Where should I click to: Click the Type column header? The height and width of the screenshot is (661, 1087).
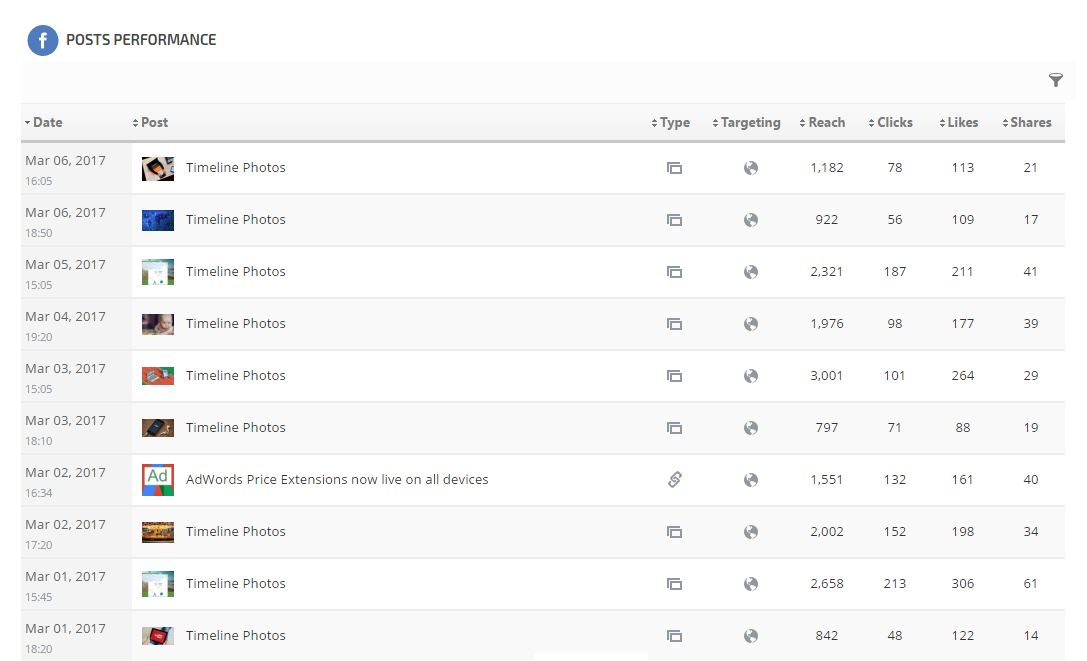pyautogui.click(x=675, y=123)
